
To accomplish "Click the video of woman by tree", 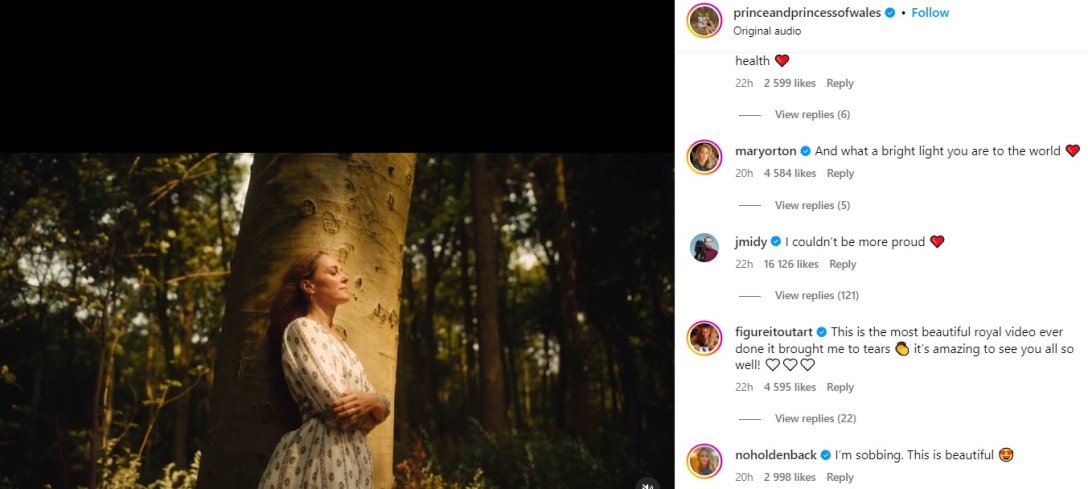I will click(337, 320).
